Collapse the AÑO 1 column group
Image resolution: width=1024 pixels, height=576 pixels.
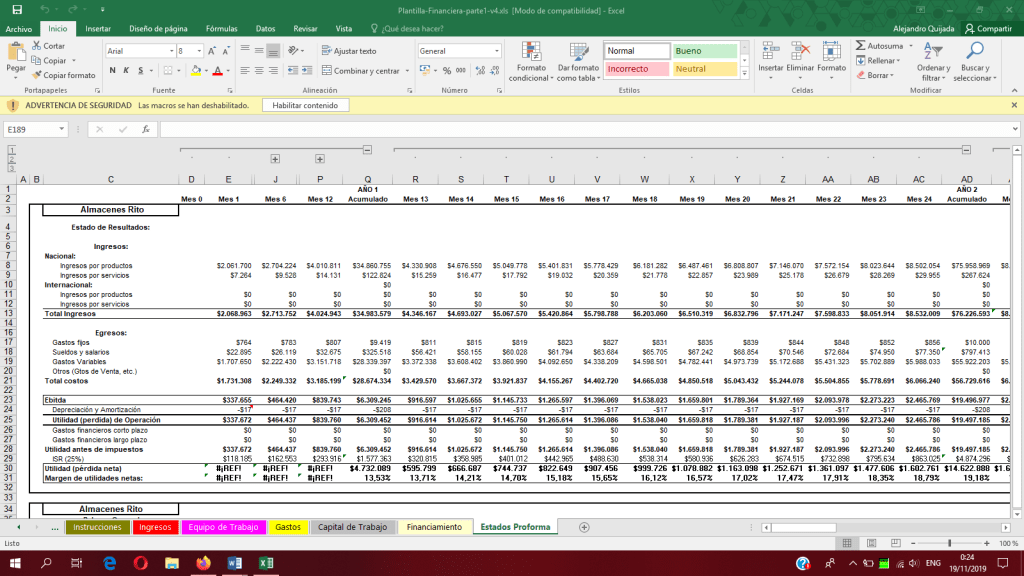coord(367,149)
